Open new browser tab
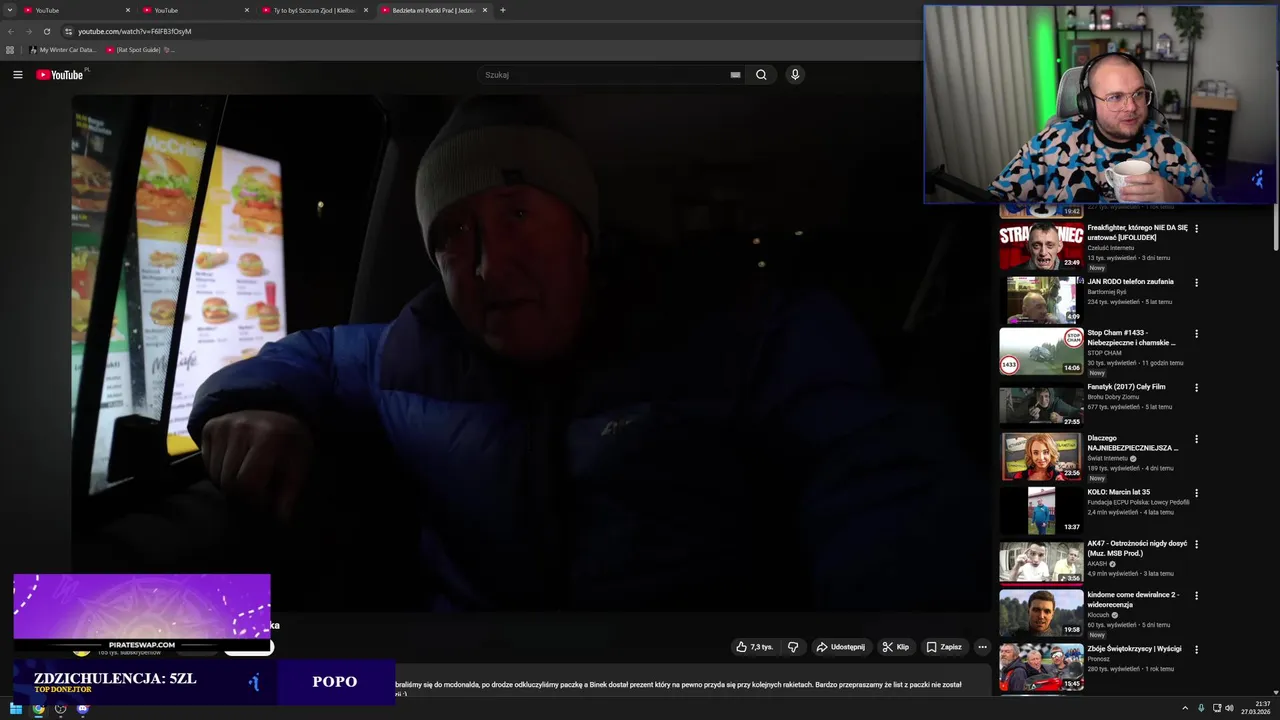This screenshot has width=1280, height=720. (x=502, y=10)
